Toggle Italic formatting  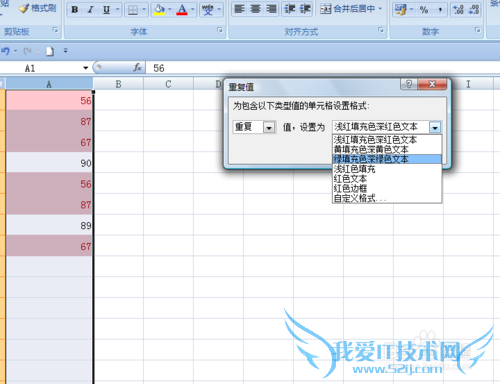(x=90, y=10)
